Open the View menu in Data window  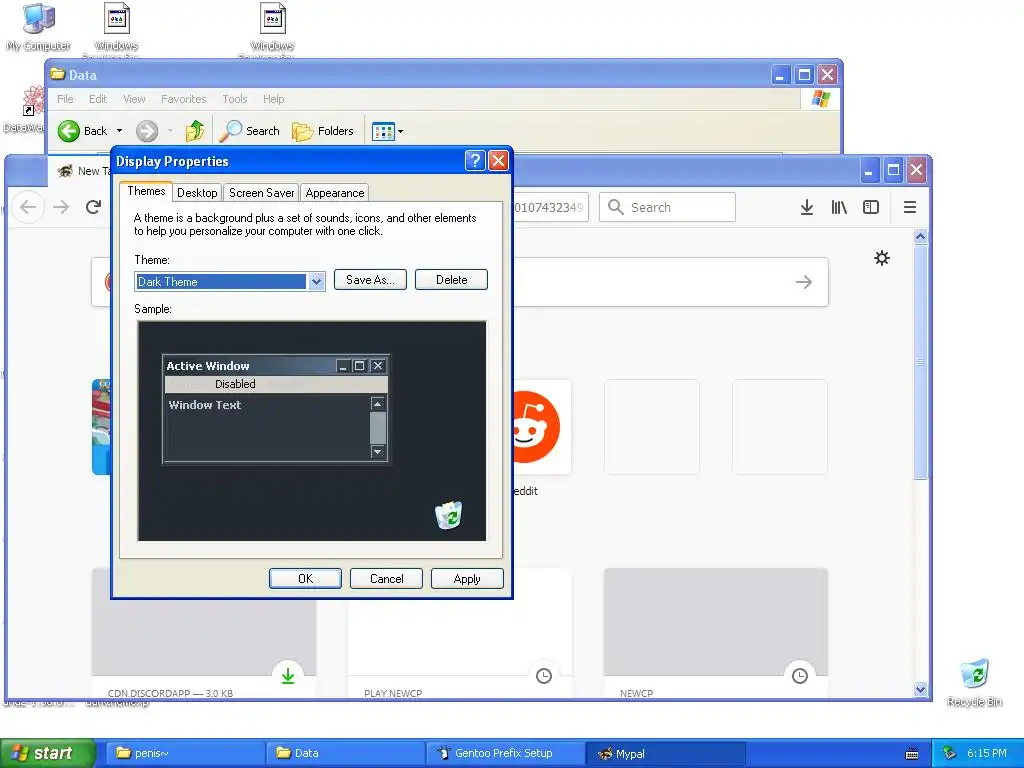[x=134, y=99]
